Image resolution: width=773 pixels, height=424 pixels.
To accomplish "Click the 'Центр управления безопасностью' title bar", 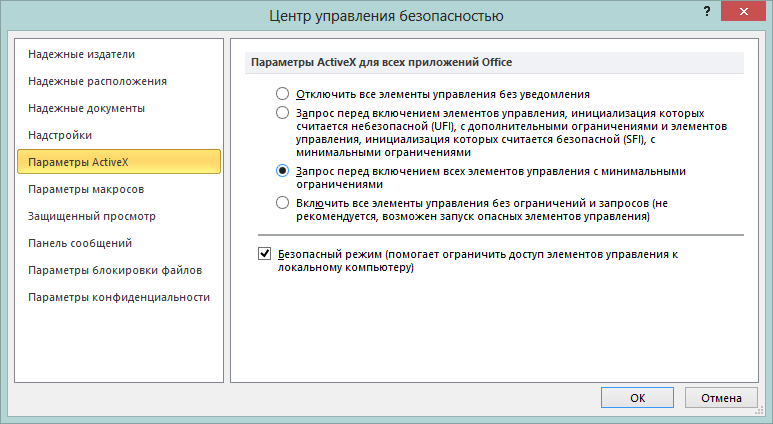I will pyautogui.click(x=386, y=15).
